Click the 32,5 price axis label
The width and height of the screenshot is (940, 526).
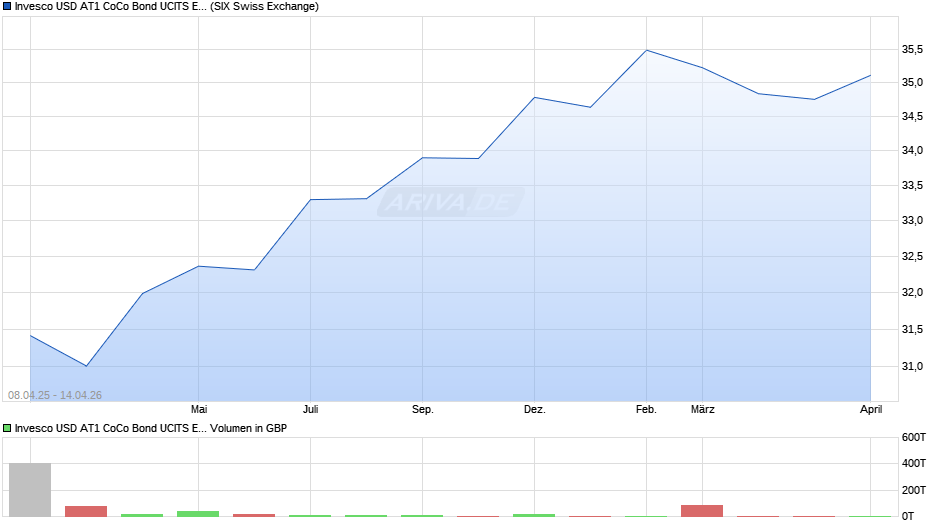pyautogui.click(x=912, y=257)
